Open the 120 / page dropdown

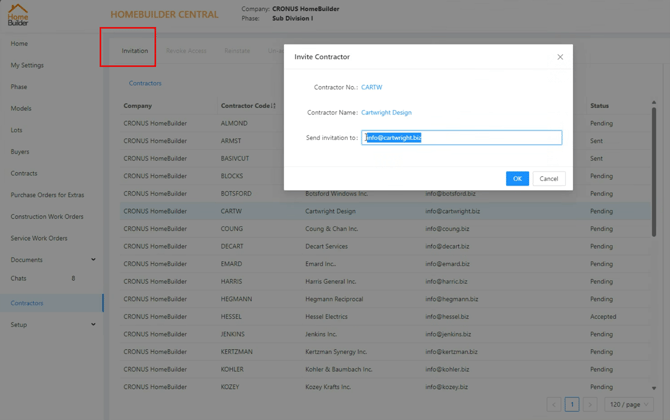[629, 404]
